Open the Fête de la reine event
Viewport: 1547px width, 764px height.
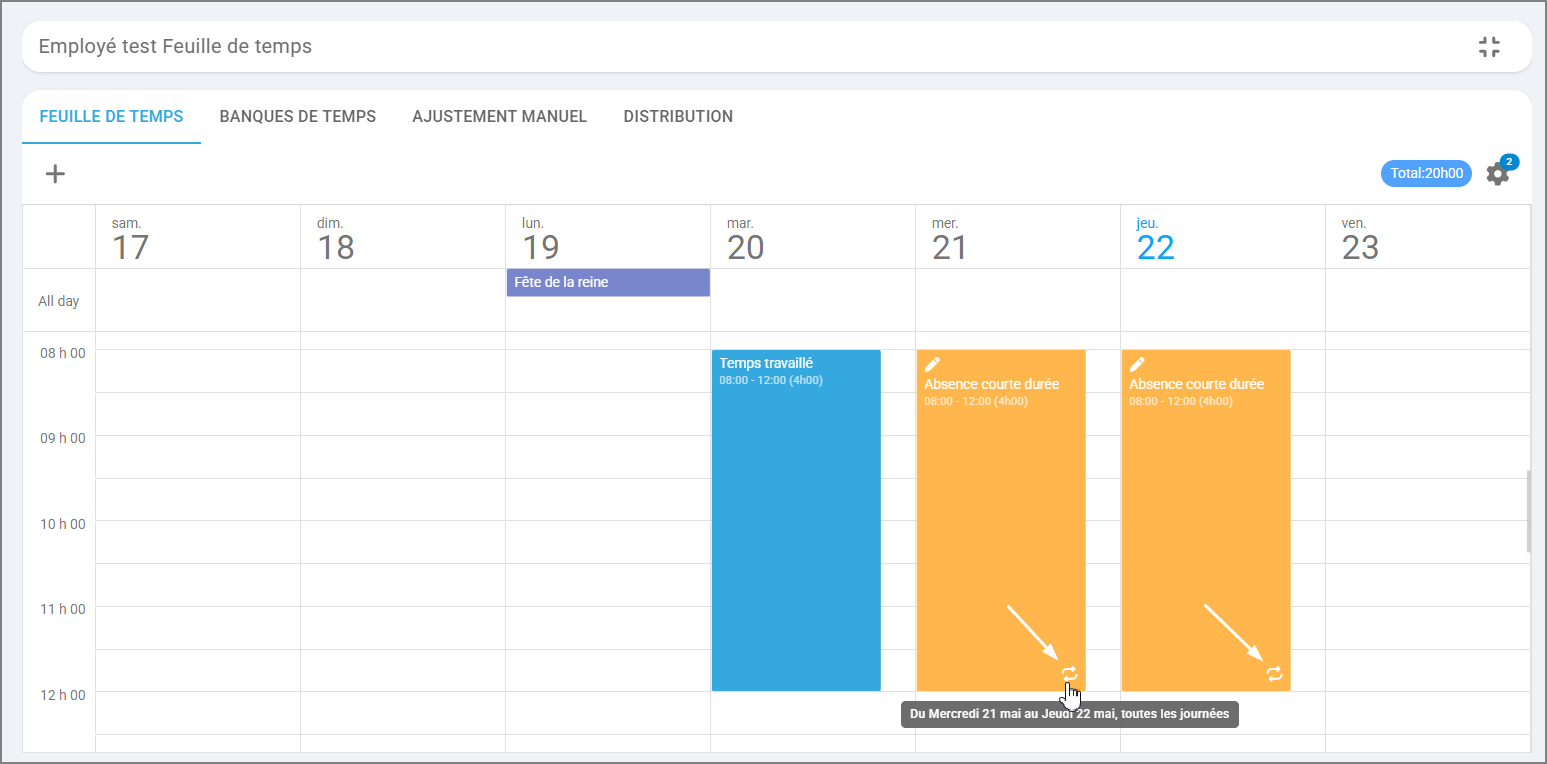pos(608,283)
